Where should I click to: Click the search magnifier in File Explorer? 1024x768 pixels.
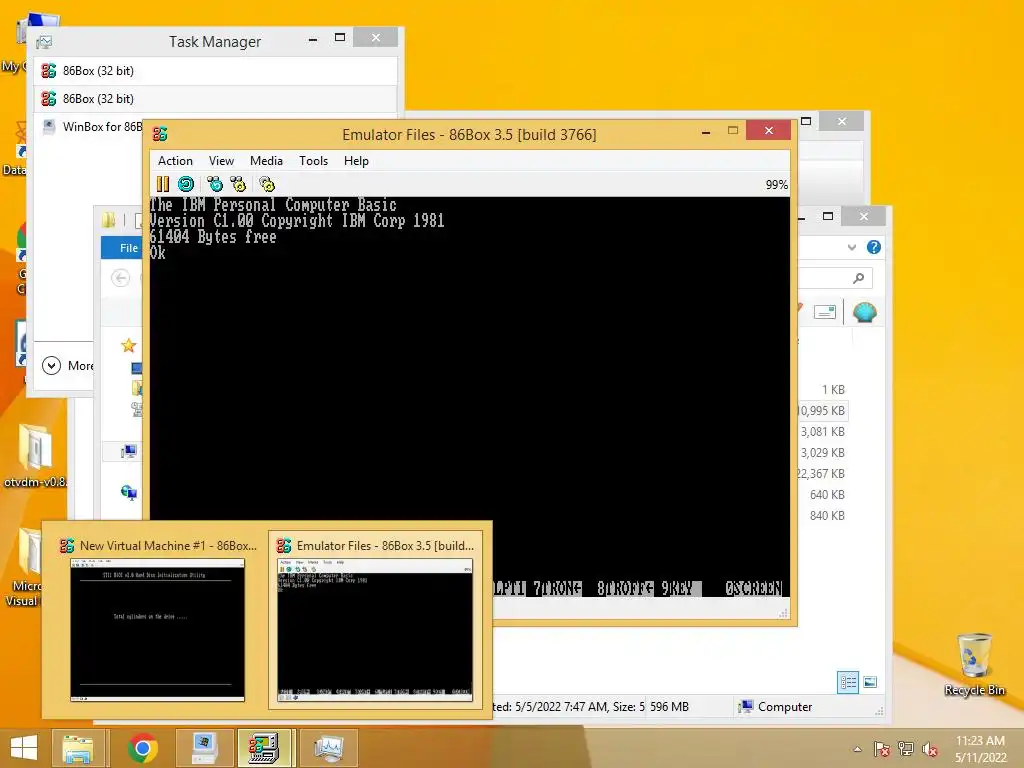tap(859, 278)
